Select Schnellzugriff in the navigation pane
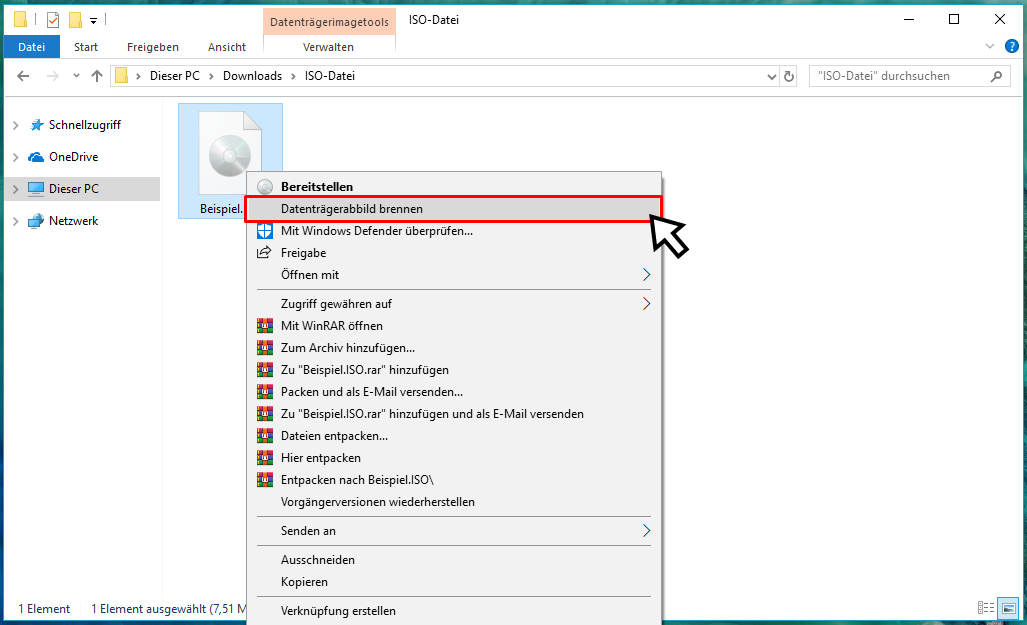Screen dimensions: 1027x625 pyautogui.click(x=84, y=125)
